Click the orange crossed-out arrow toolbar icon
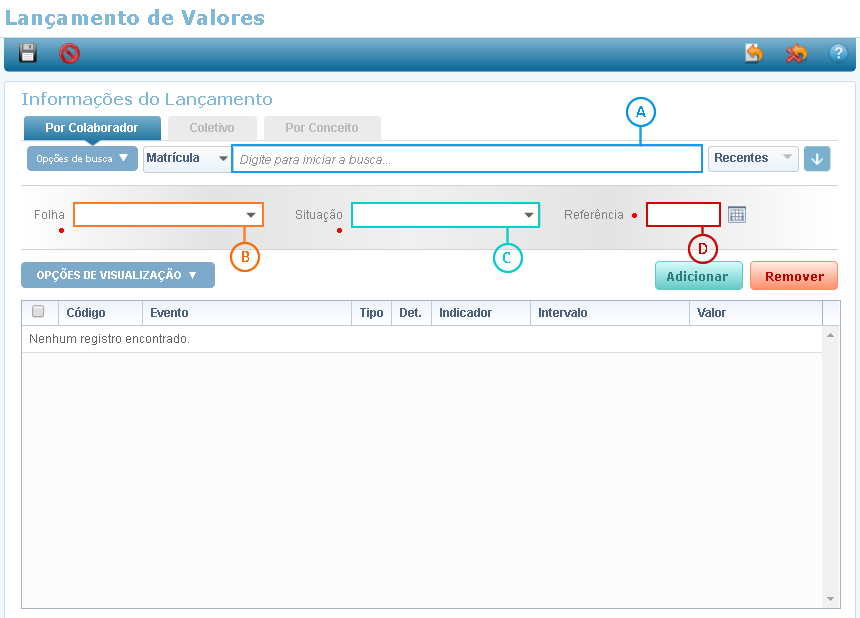The image size is (860, 618). (796, 54)
